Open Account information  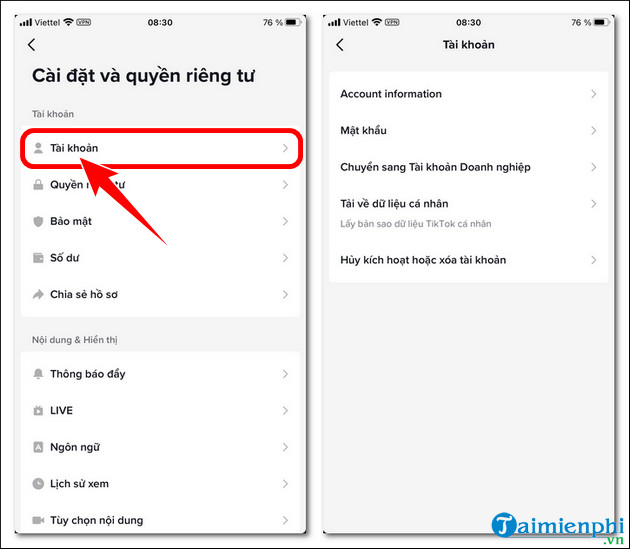[468, 94]
